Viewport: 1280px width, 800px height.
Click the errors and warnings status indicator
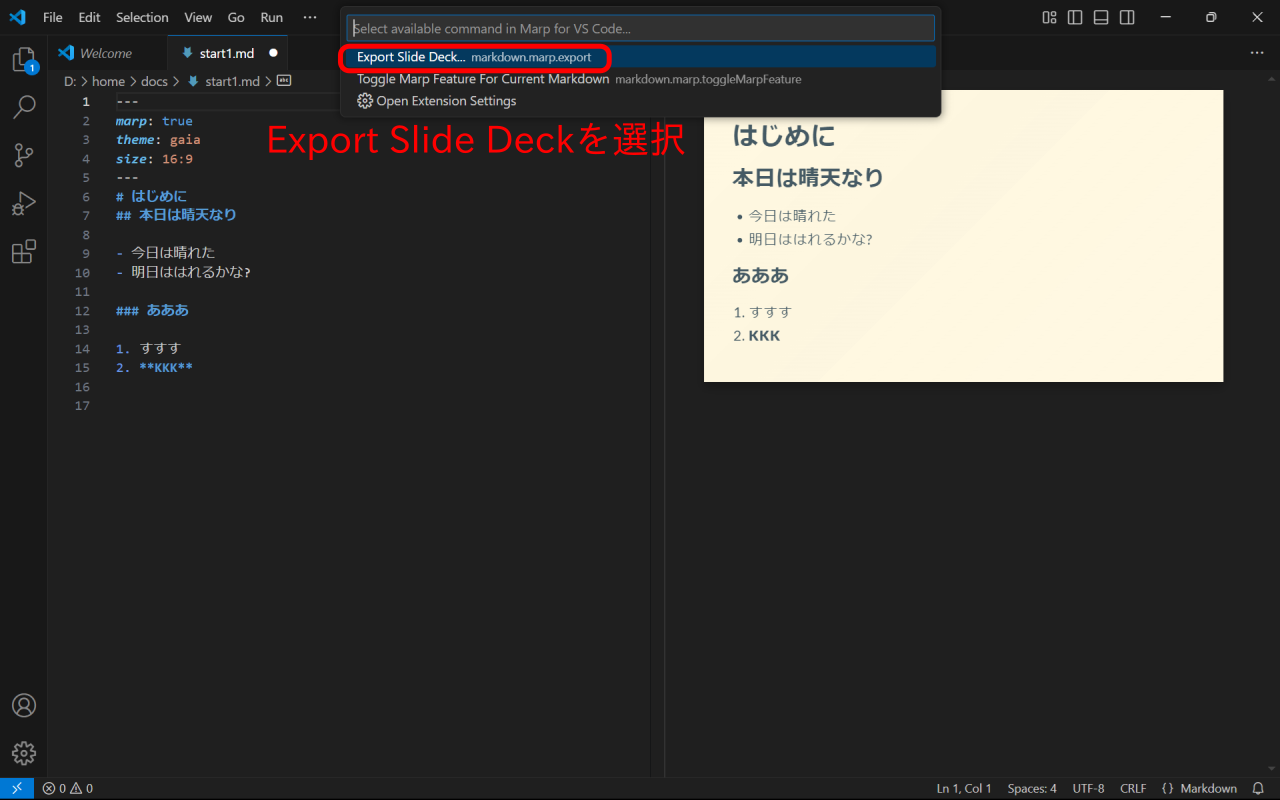[x=67, y=789]
